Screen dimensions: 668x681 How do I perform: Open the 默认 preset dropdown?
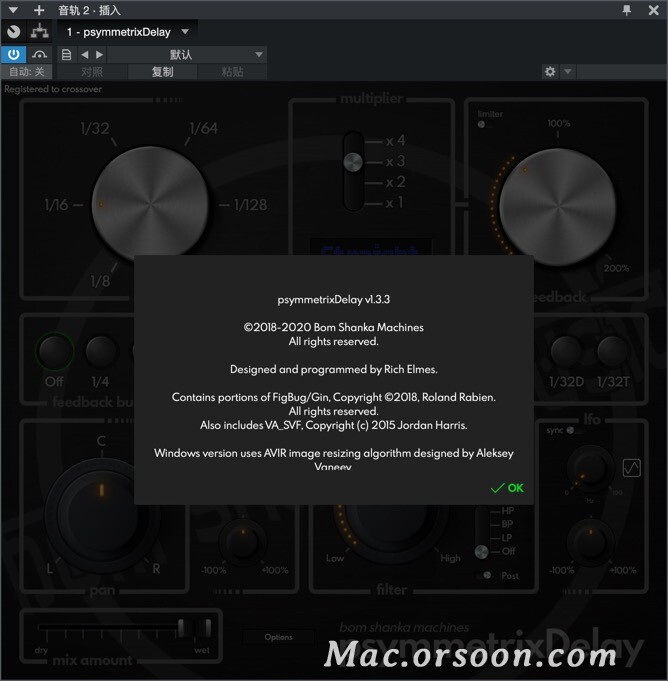coord(186,55)
